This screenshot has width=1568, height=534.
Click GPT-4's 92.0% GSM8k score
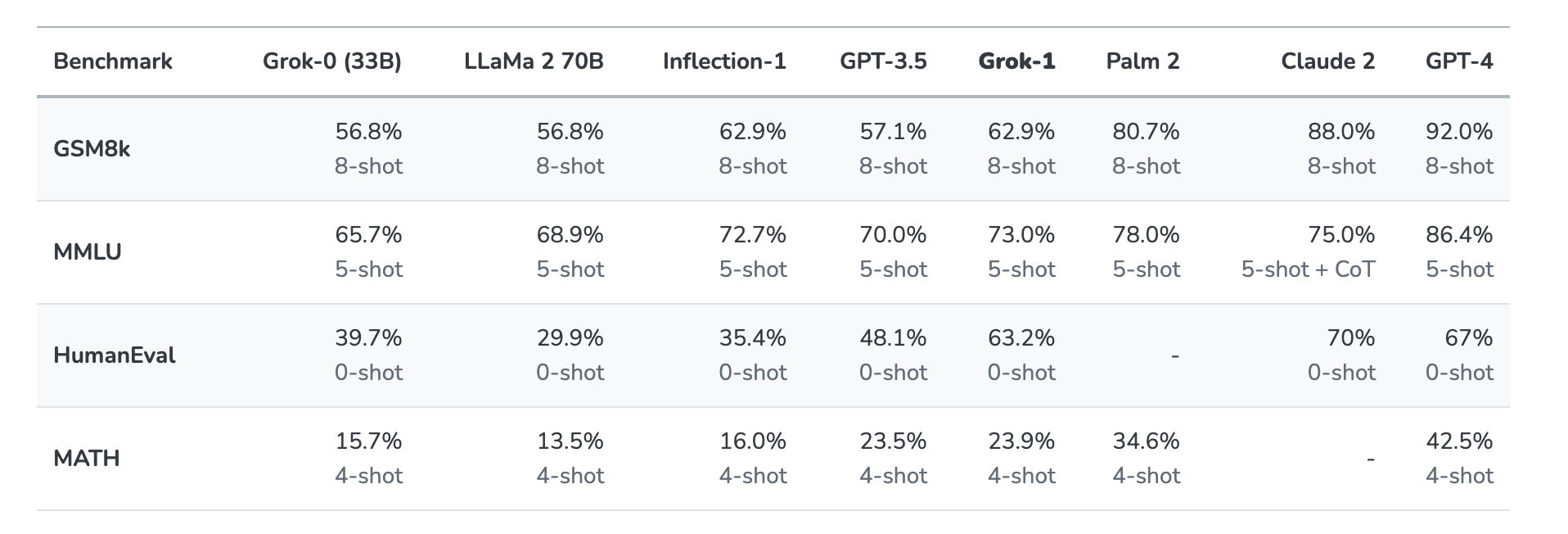click(x=1459, y=132)
